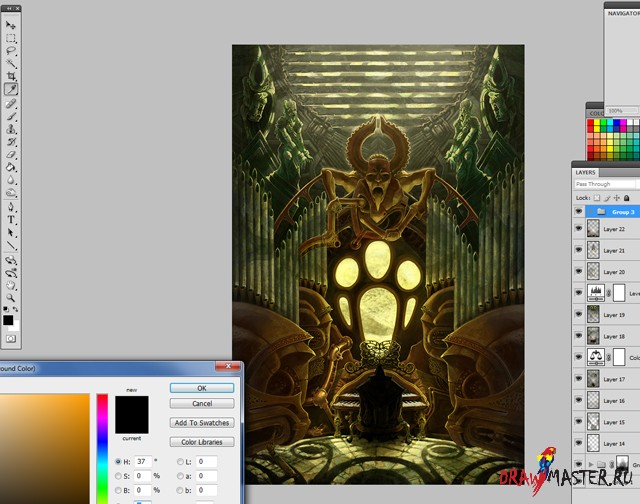Select the Magic Wand tool
The width and height of the screenshot is (640, 504).
(x=11, y=63)
